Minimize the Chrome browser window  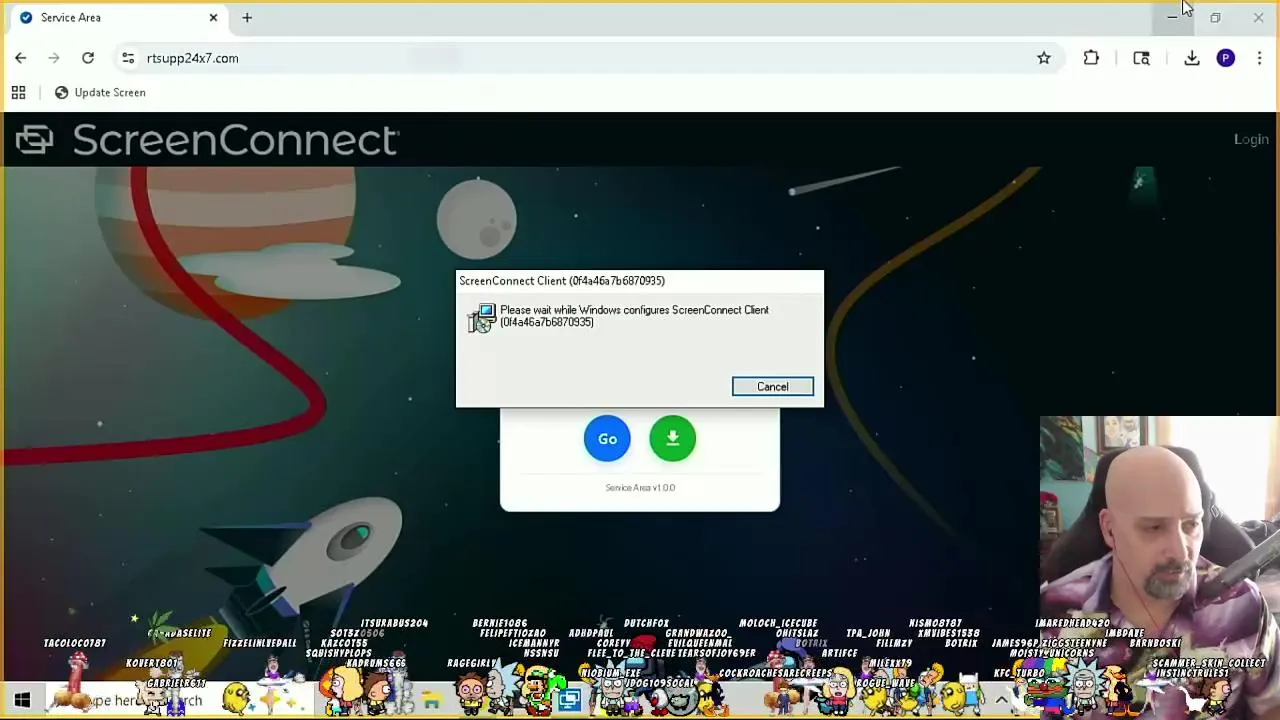coord(1172,18)
